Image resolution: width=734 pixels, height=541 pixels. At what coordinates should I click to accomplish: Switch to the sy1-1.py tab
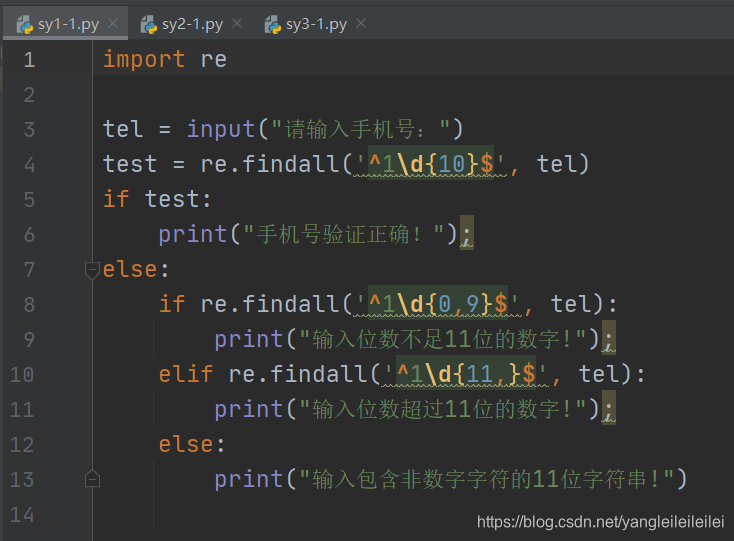click(66, 23)
